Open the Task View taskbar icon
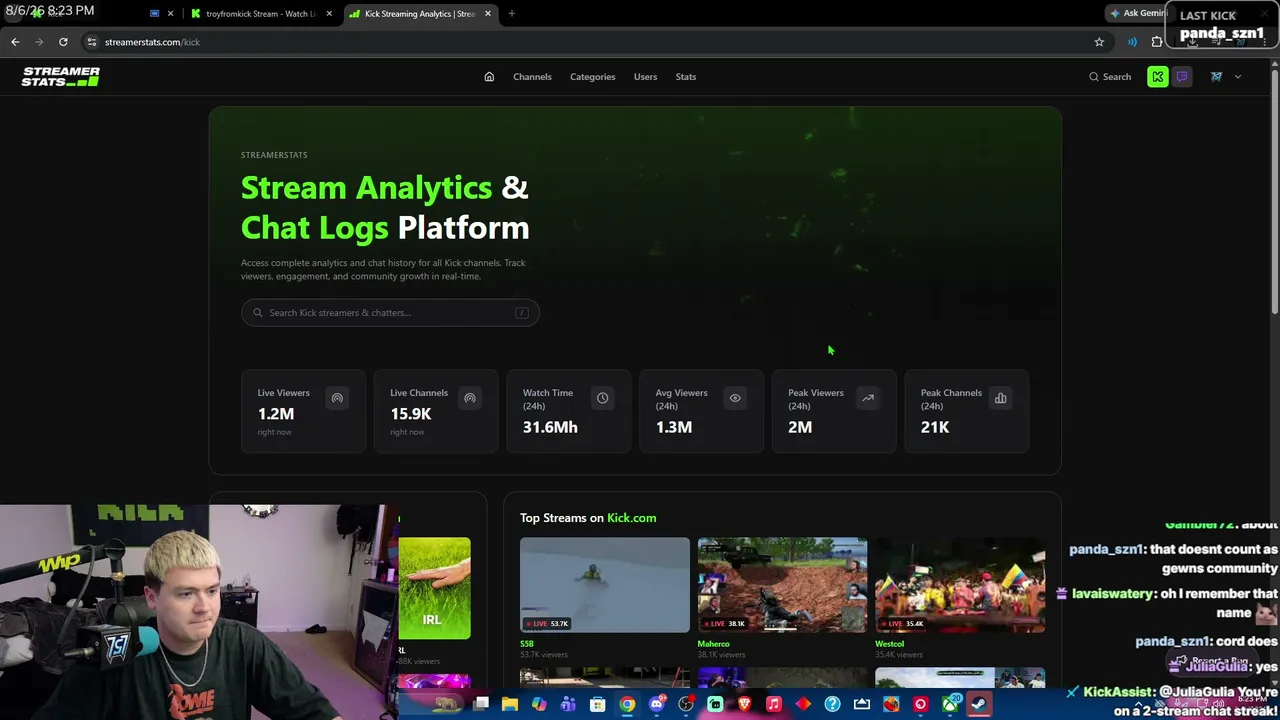Viewport: 1280px width, 720px height. coord(481,705)
